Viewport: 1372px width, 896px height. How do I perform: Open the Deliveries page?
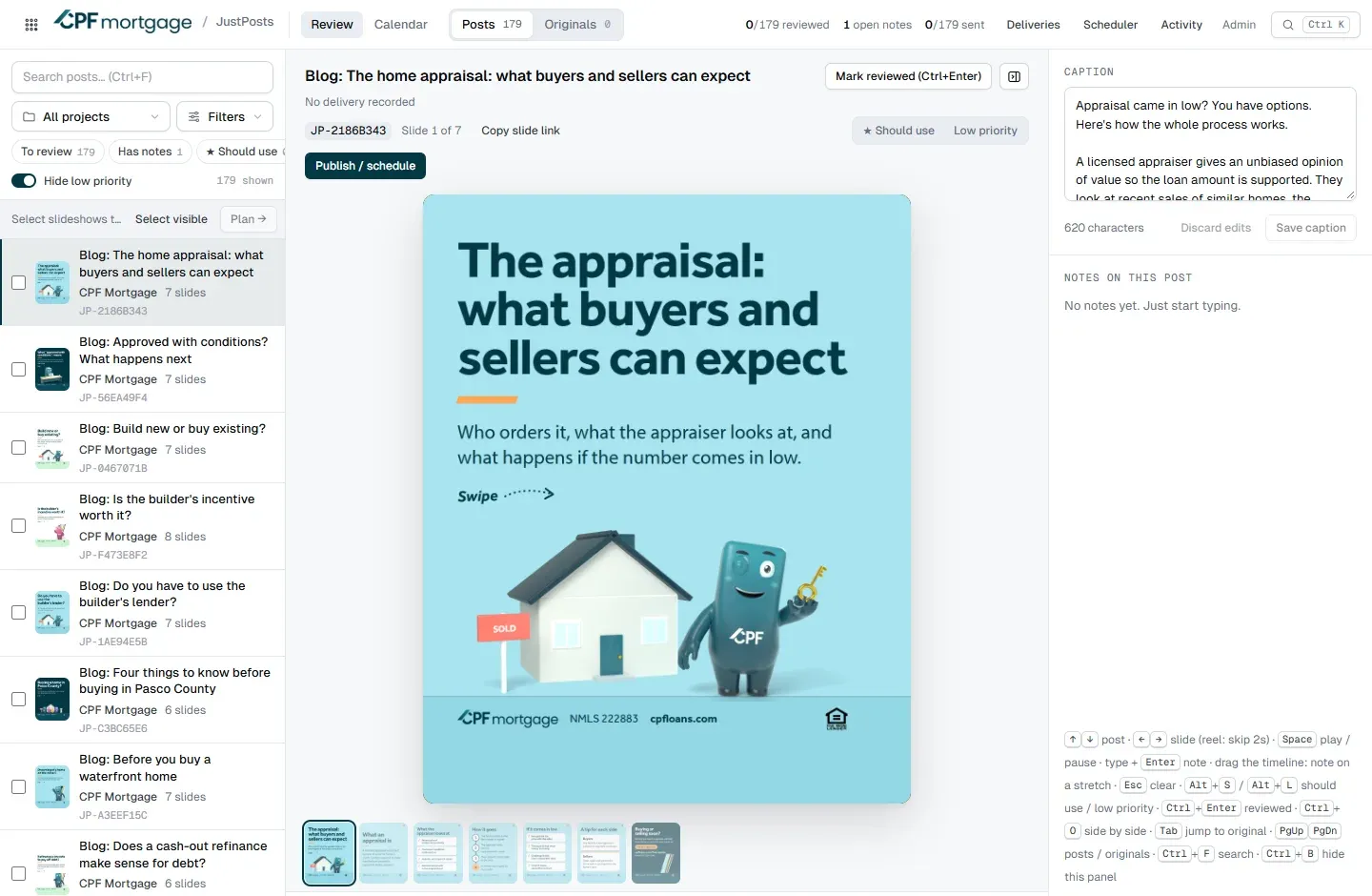[x=1034, y=25]
